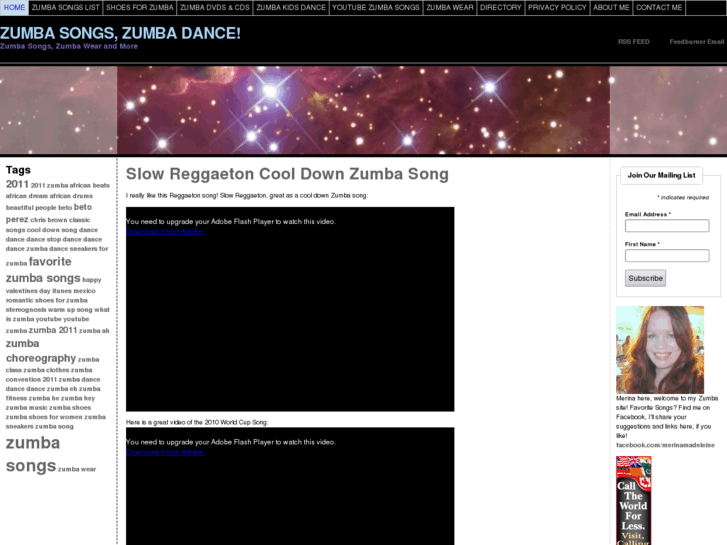Open the happy valentines day tag
The width and height of the screenshot is (727, 545).
click(53, 285)
